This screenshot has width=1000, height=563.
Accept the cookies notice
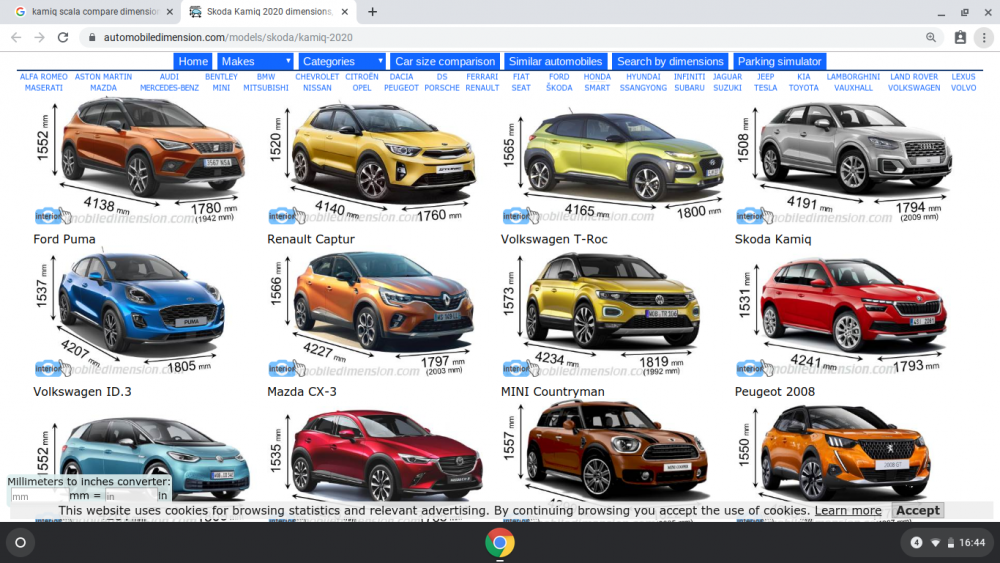[917, 510]
